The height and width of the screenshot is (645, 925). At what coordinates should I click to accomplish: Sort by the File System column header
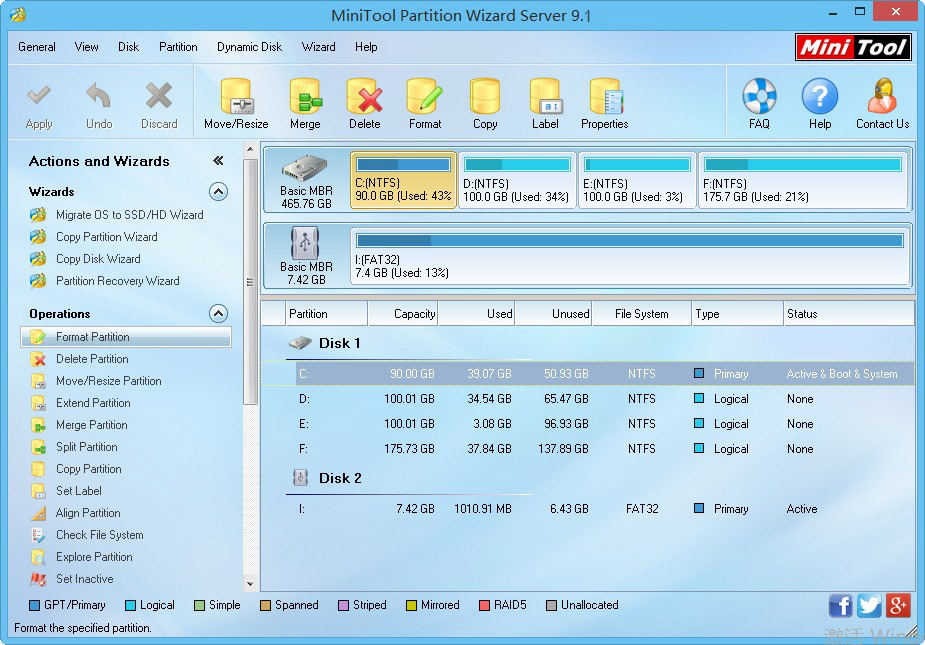[641, 314]
